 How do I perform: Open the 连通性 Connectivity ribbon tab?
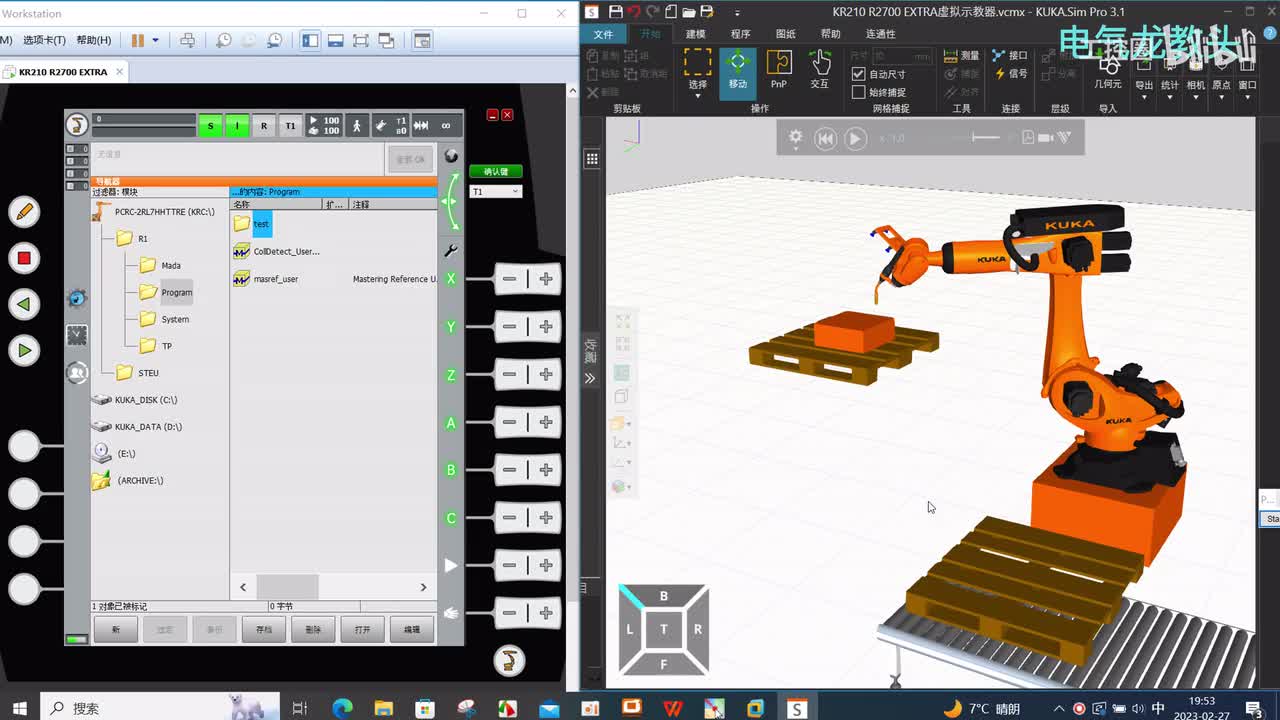coord(881,34)
